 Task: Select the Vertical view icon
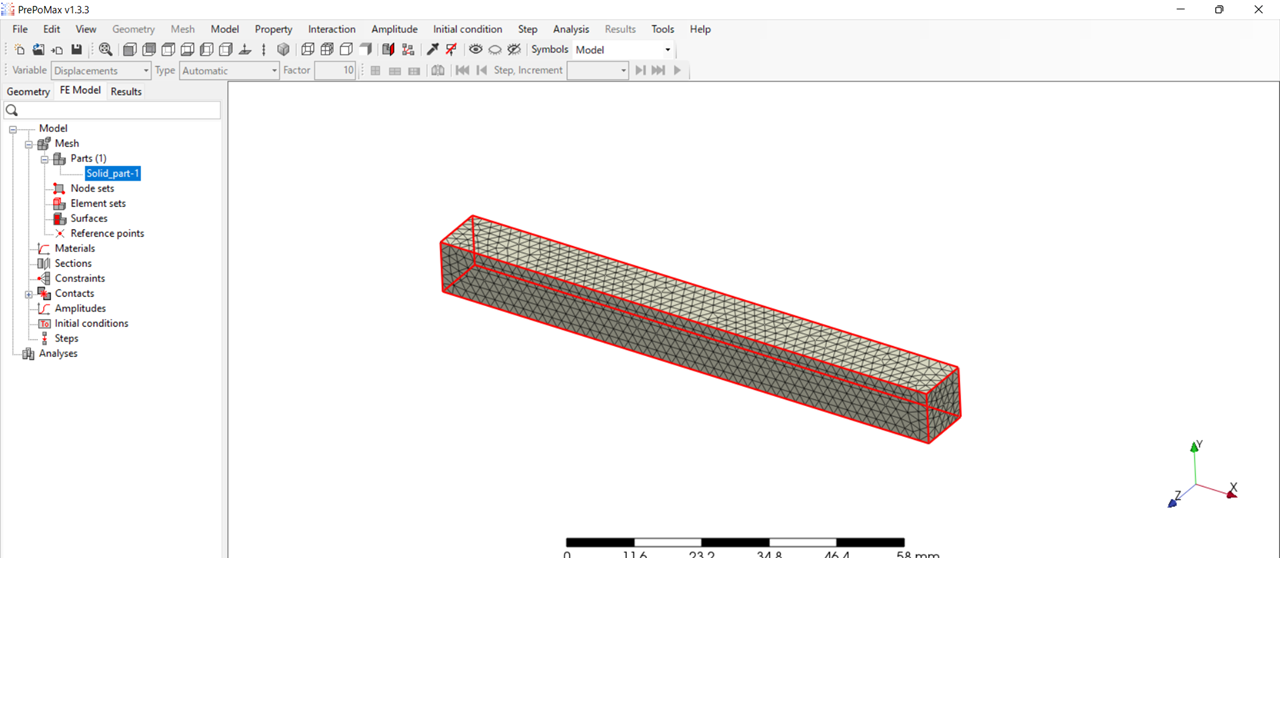click(x=264, y=49)
